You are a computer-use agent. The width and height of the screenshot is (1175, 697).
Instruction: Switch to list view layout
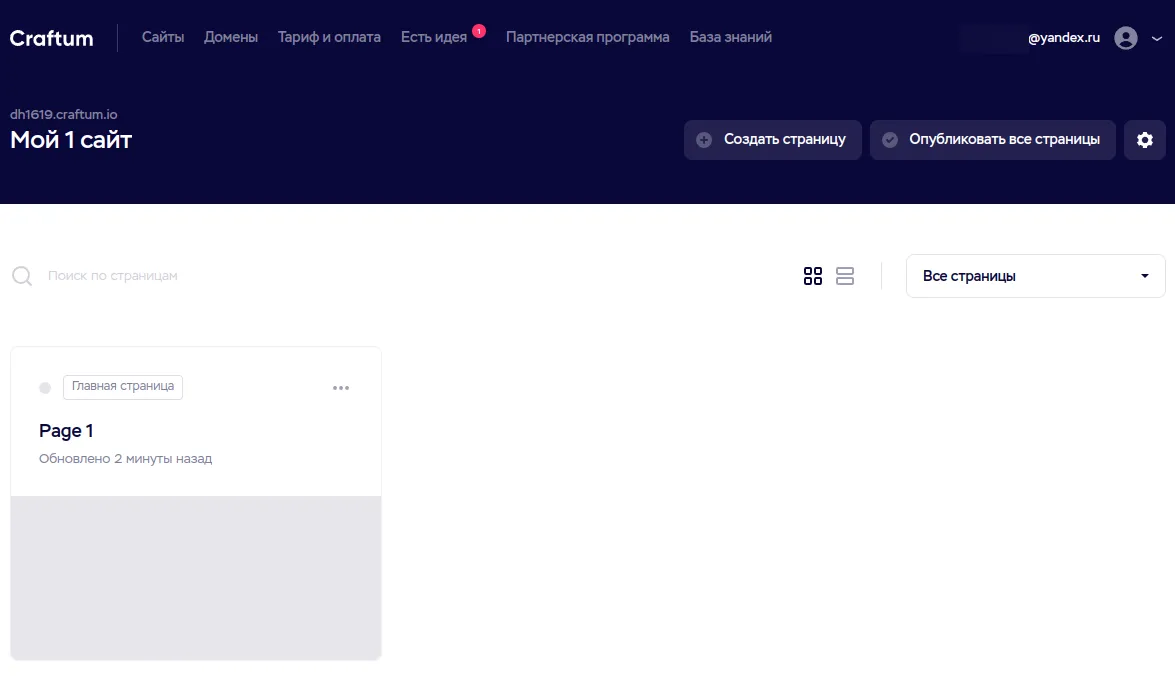845,276
